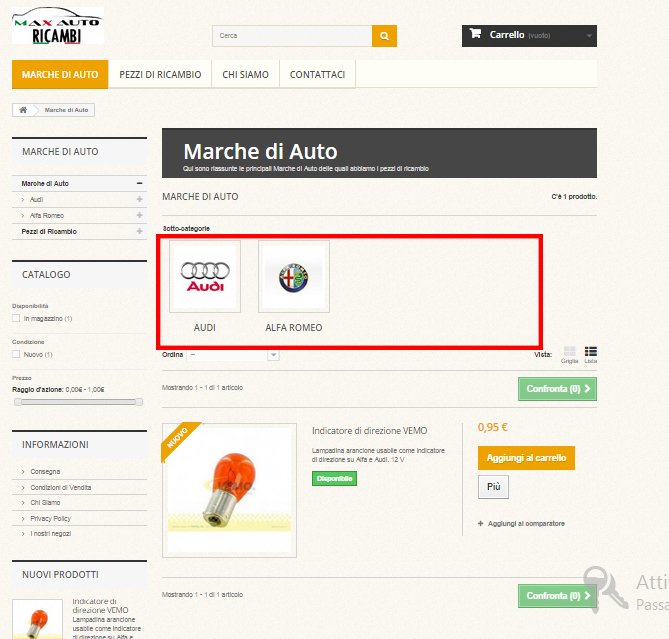Open the ALFA ROMEO subcategory text link

tap(294, 328)
